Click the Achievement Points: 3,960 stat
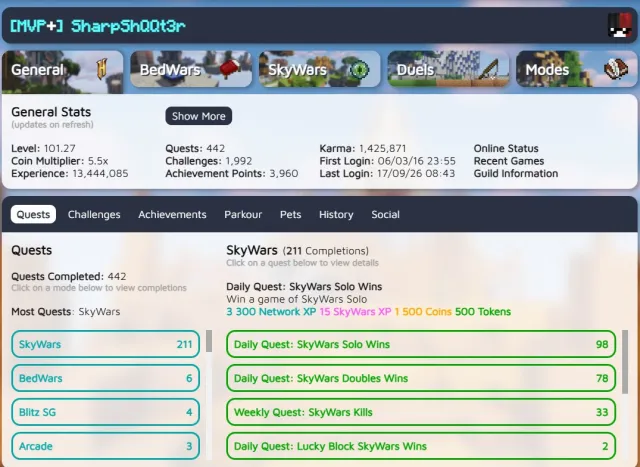 pyautogui.click(x=232, y=173)
